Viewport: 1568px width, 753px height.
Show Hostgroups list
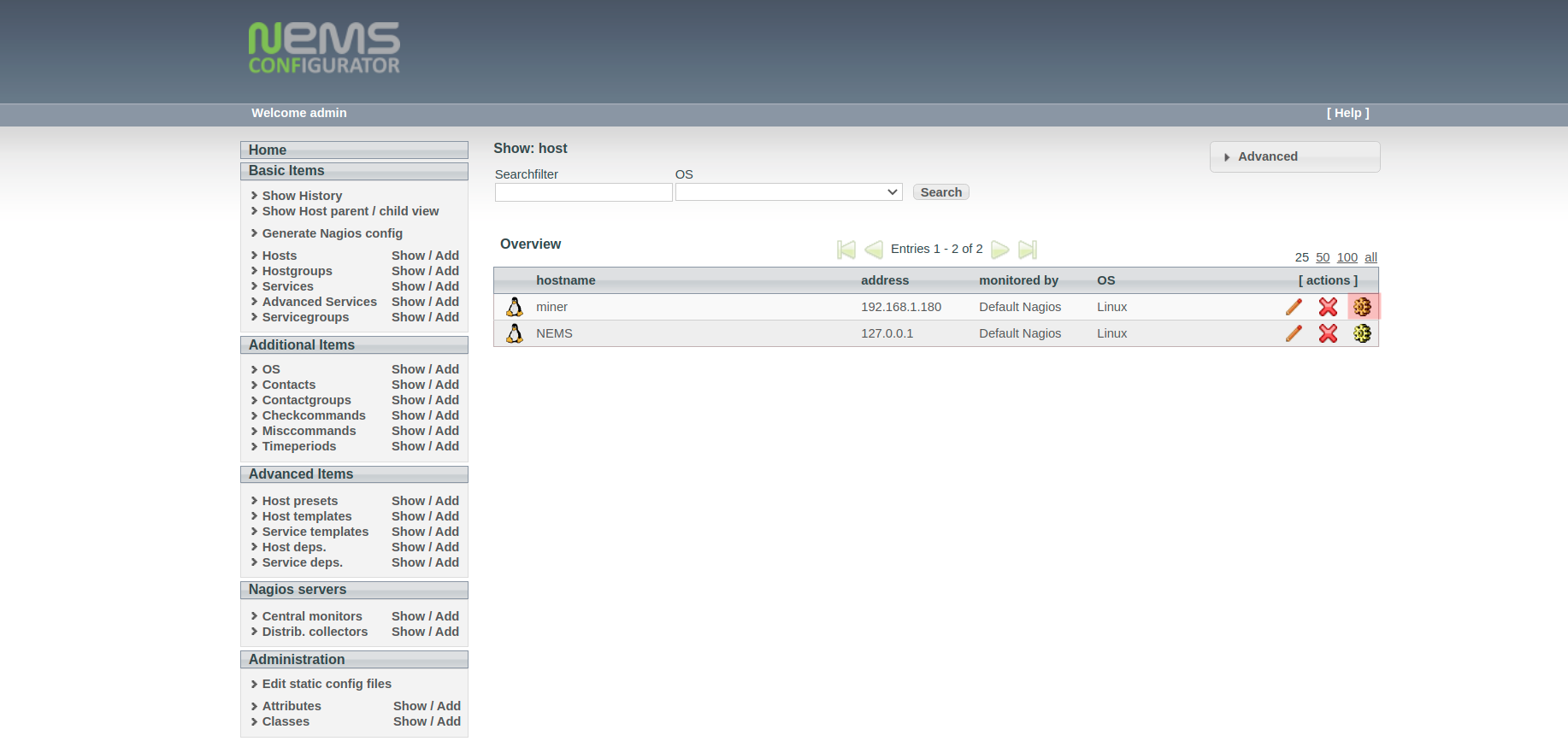[408, 271]
